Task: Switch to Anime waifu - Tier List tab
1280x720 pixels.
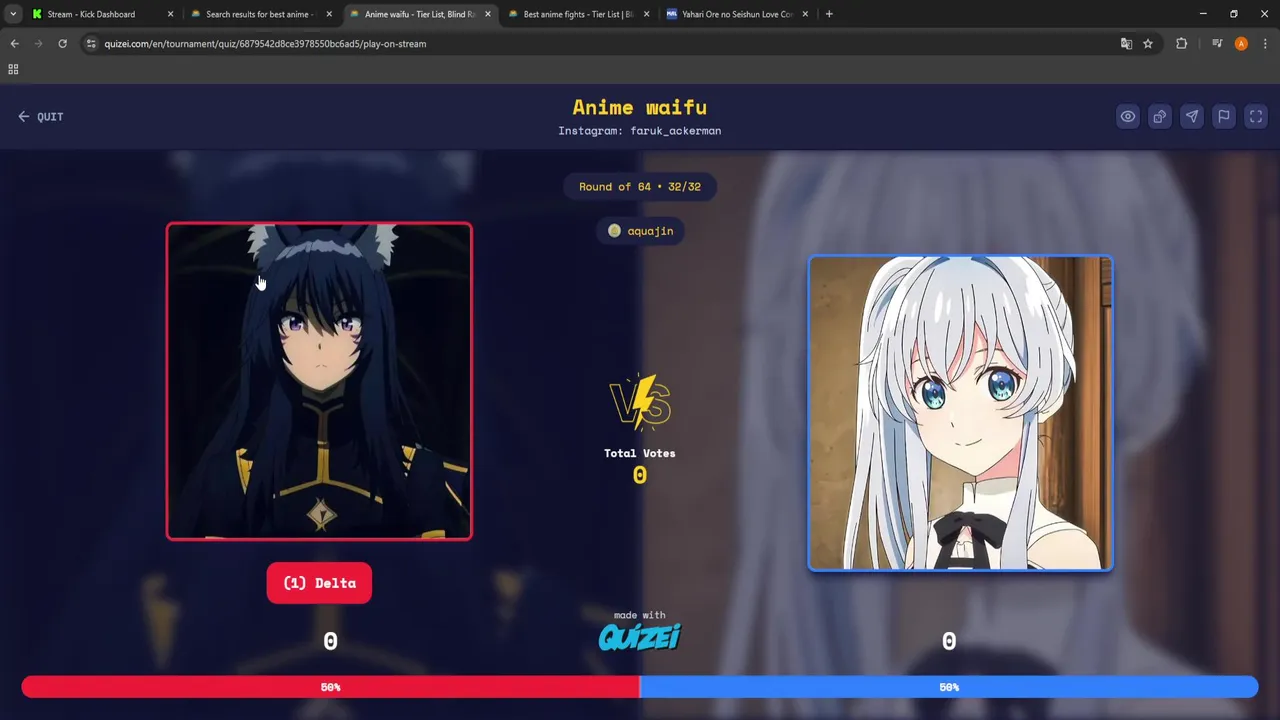Action: [419, 14]
